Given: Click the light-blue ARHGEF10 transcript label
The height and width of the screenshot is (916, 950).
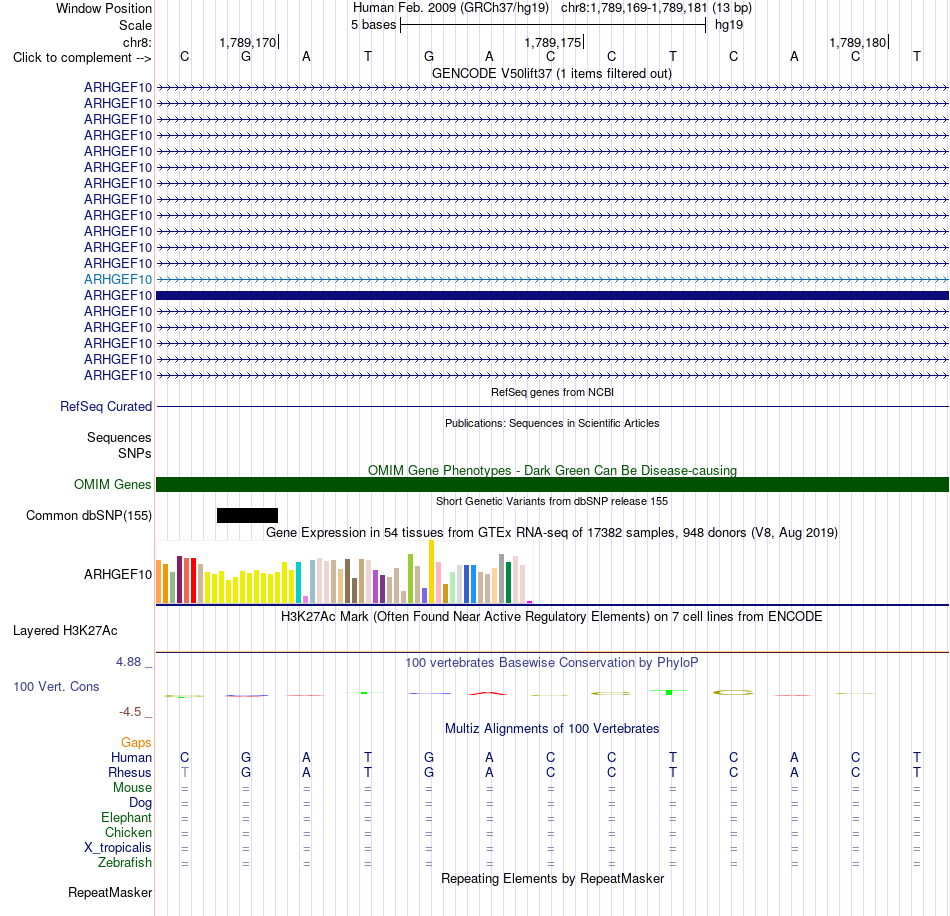Looking at the screenshot, I should 118,279.
